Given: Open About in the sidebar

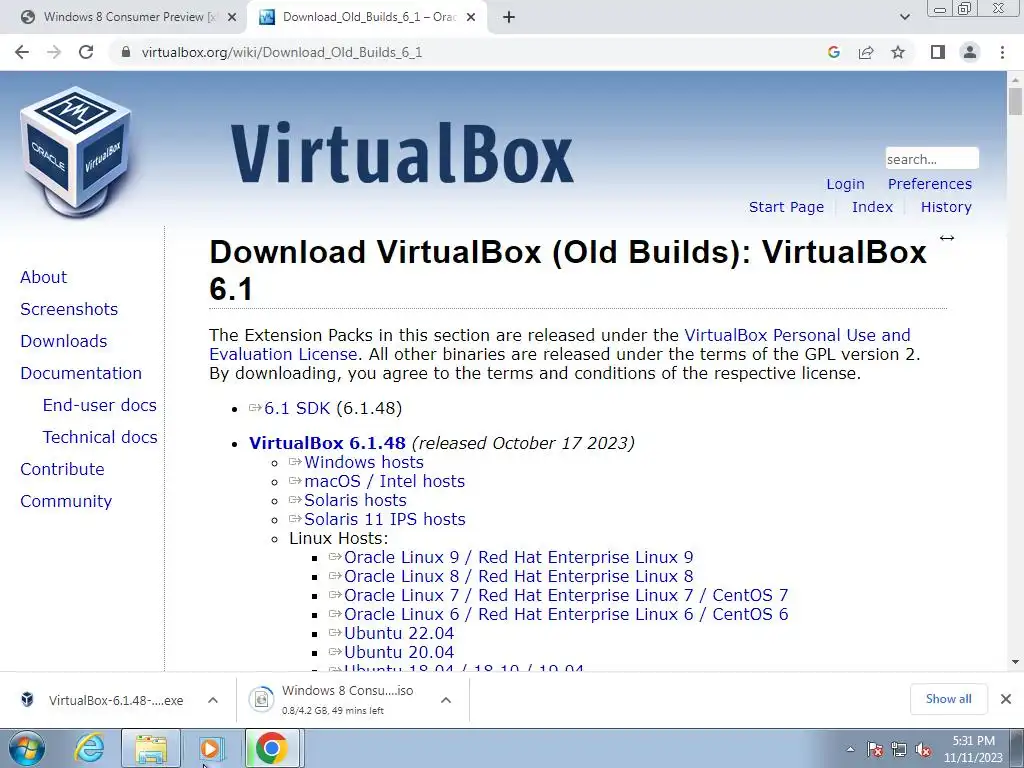Looking at the screenshot, I should 43,277.
